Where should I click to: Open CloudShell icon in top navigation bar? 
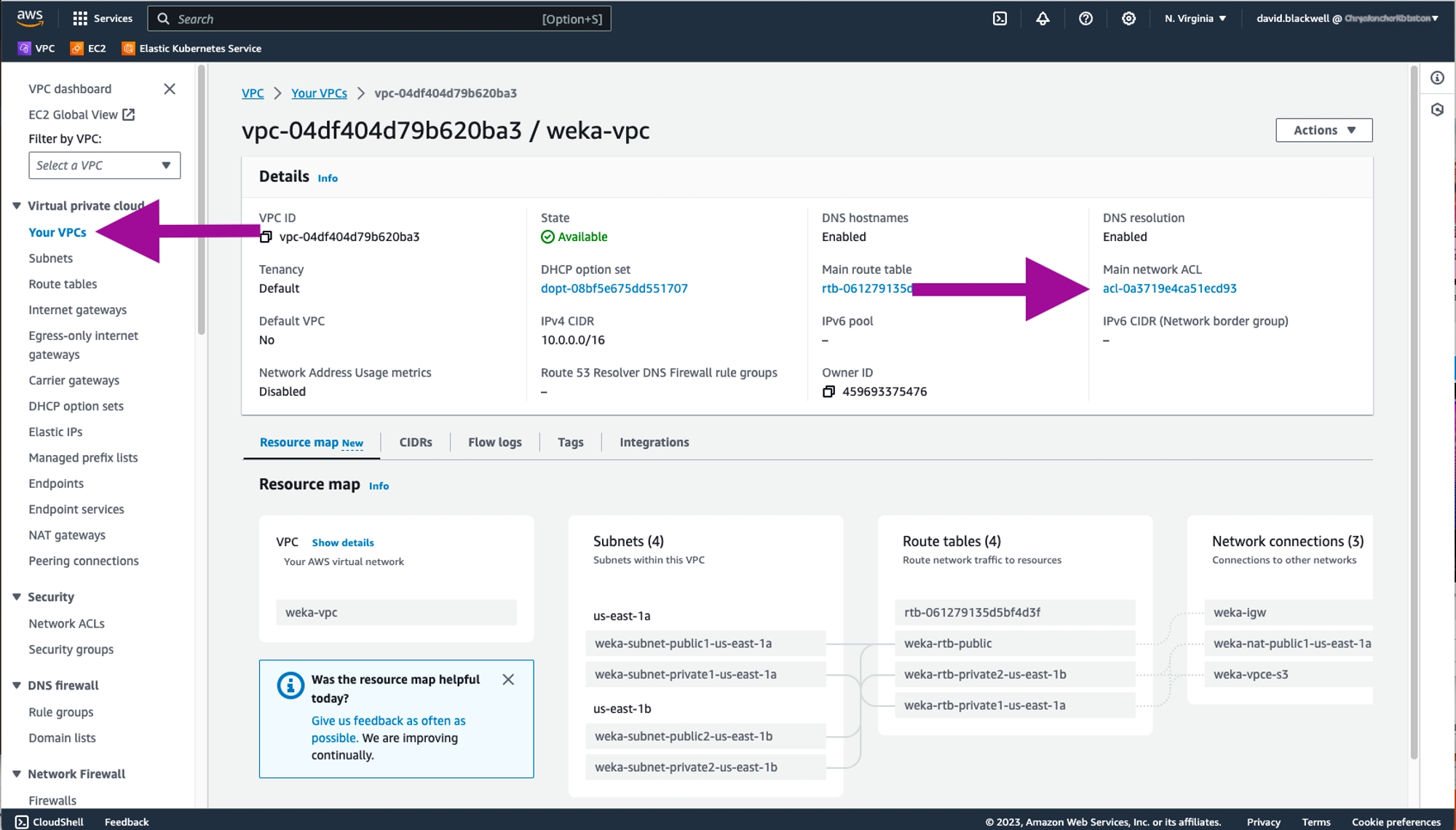coord(1000,19)
